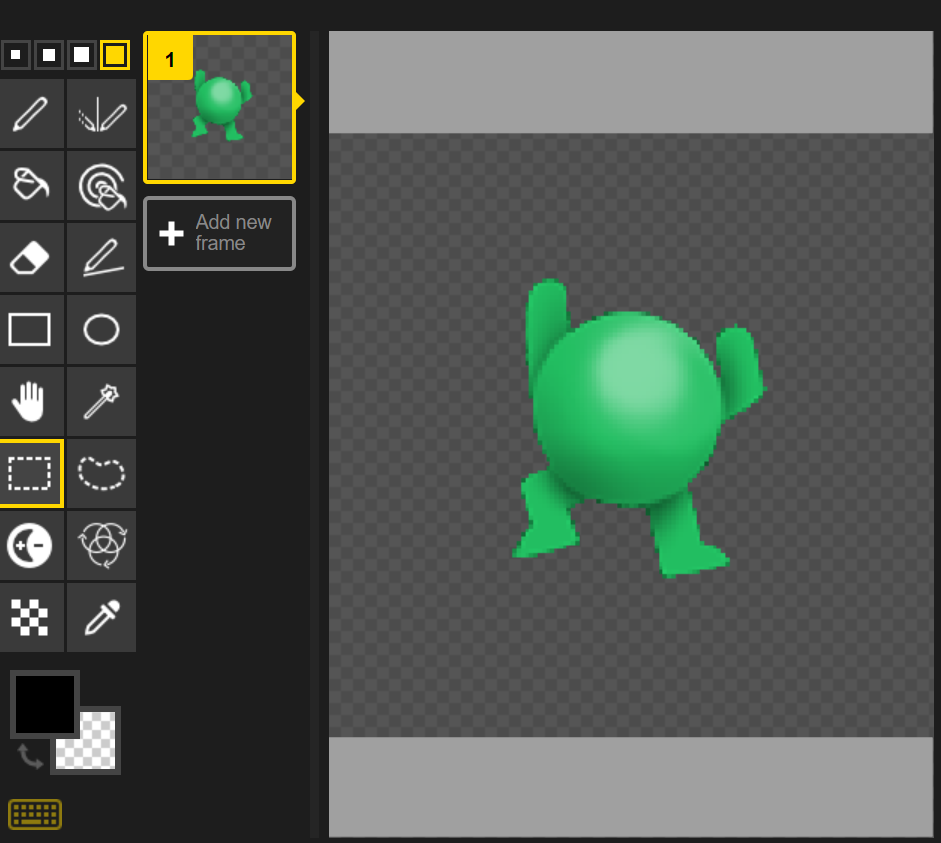The height and width of the screenshot is (843, 941).
Task: Click Add new frame button
Action: point(220,233)
